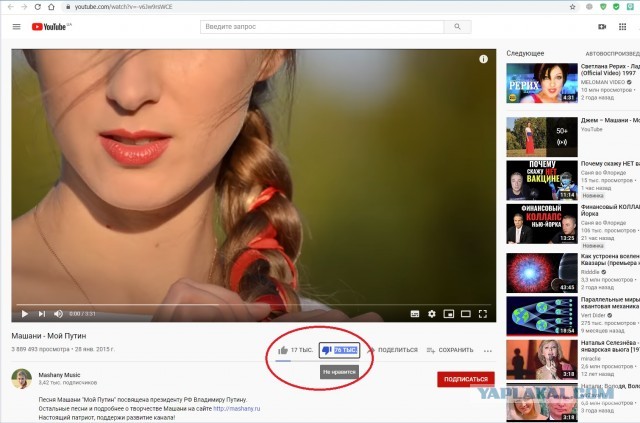Open 'Параллельные миры' video title
The image size is (640, 423).
(610, 303)
